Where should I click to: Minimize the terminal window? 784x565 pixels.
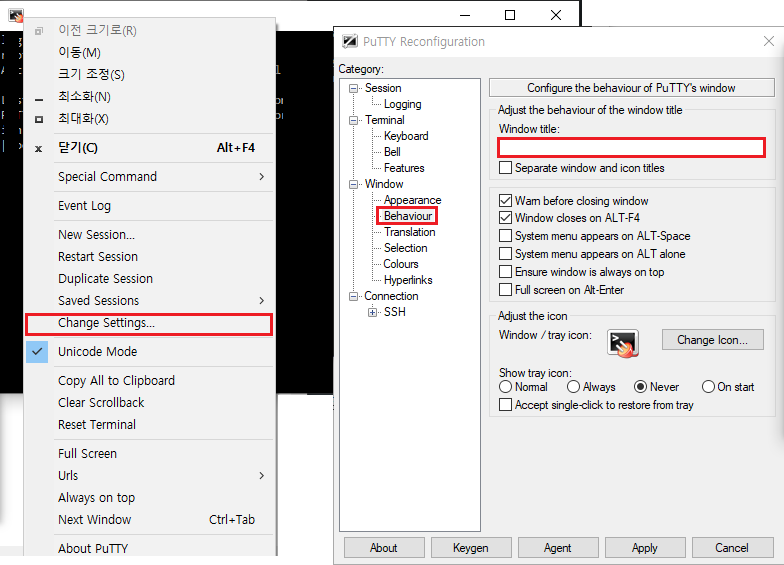click(465, 15)
